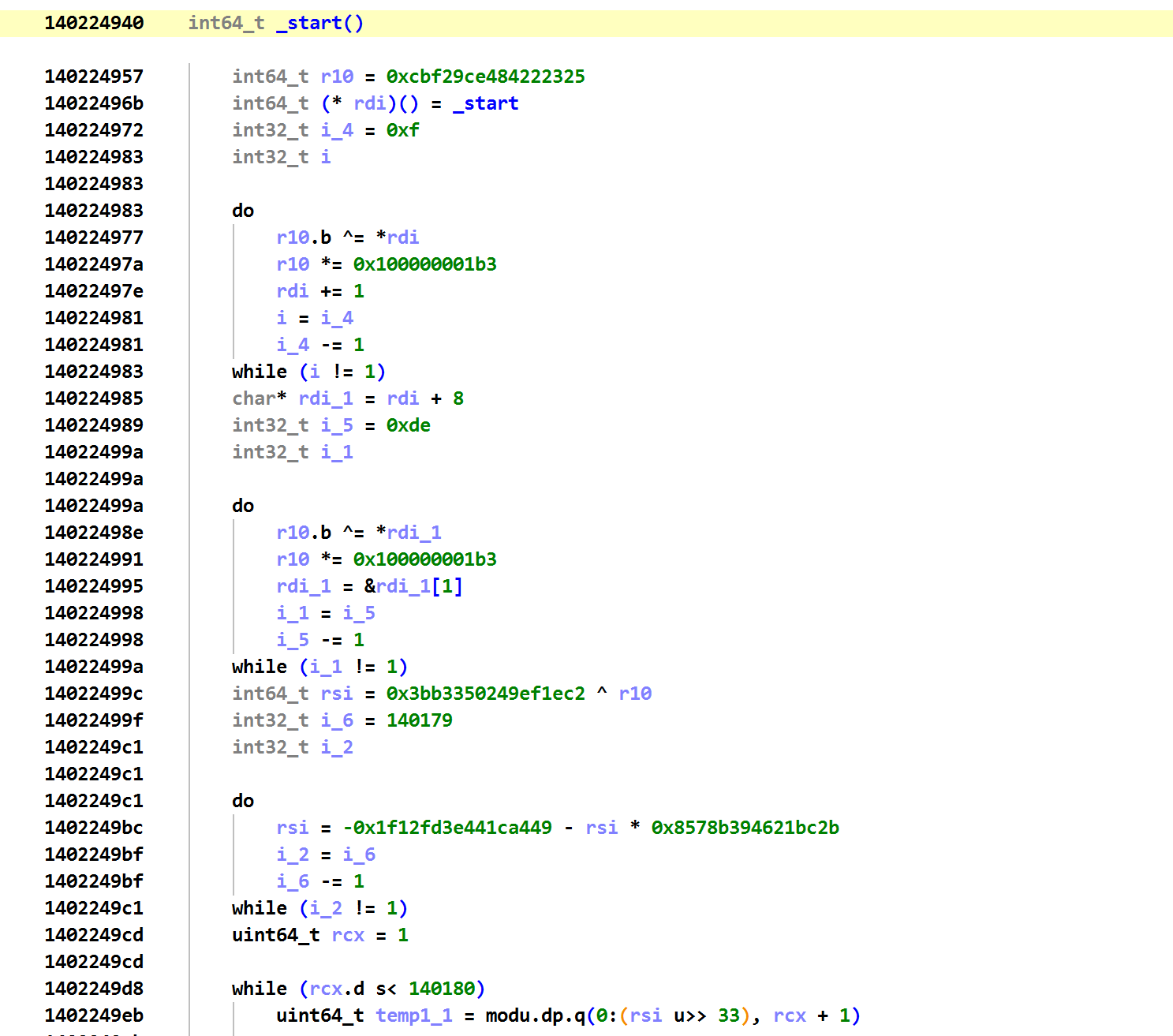
Task: Click the constant 0xcbf29ce484222325
Action: point(485,77)
